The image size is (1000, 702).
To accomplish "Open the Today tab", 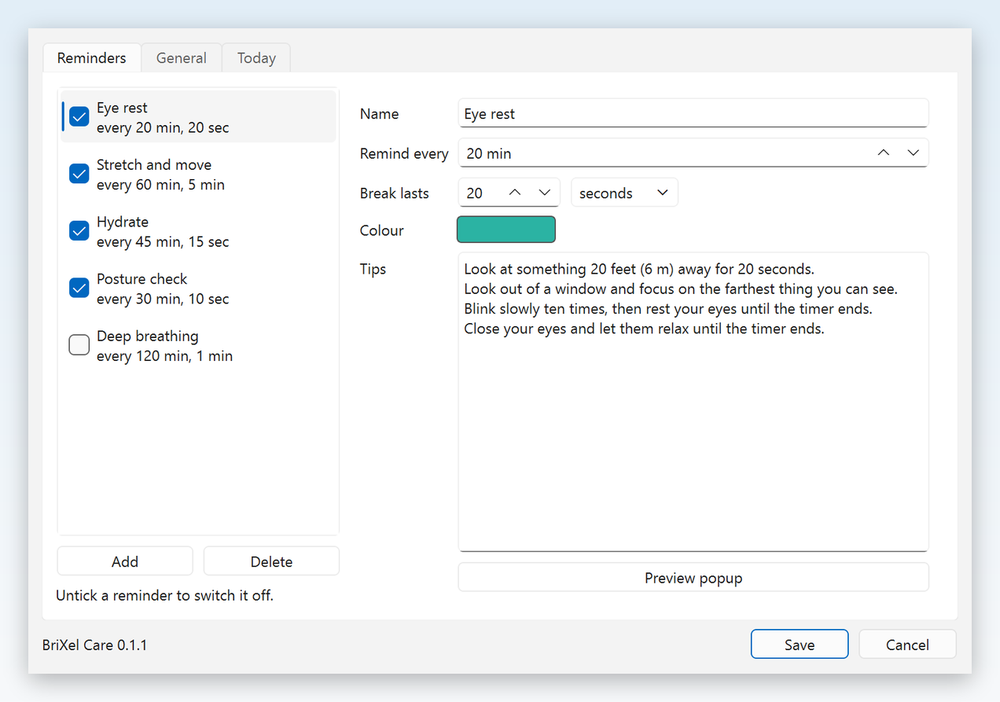I will coord(256,58).
